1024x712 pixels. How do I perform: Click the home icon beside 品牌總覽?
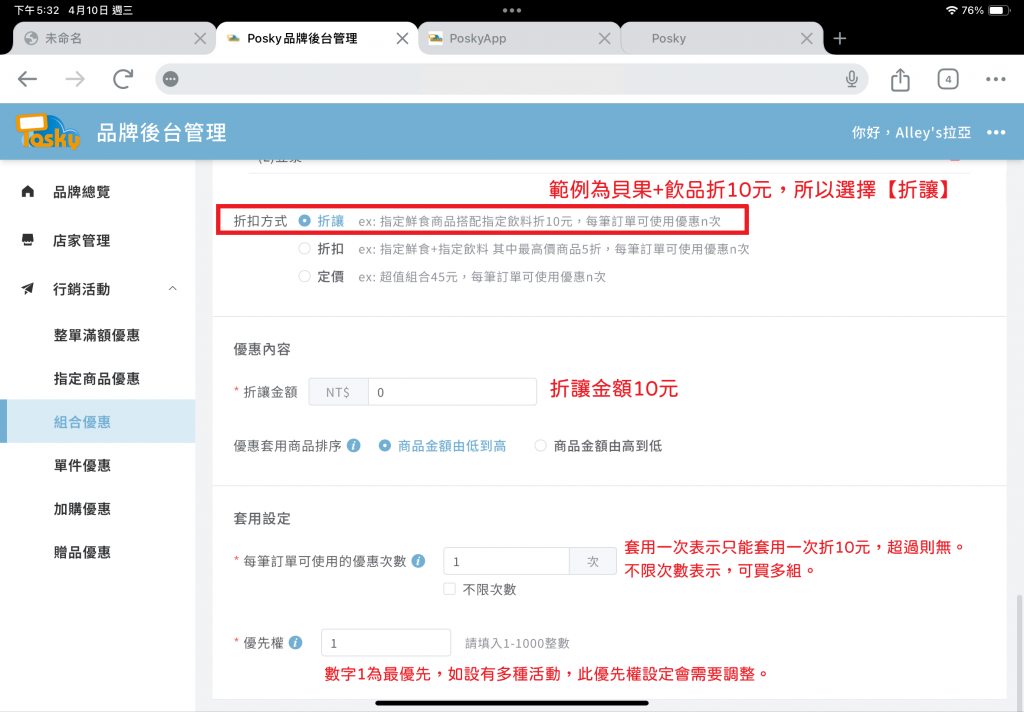27,191
